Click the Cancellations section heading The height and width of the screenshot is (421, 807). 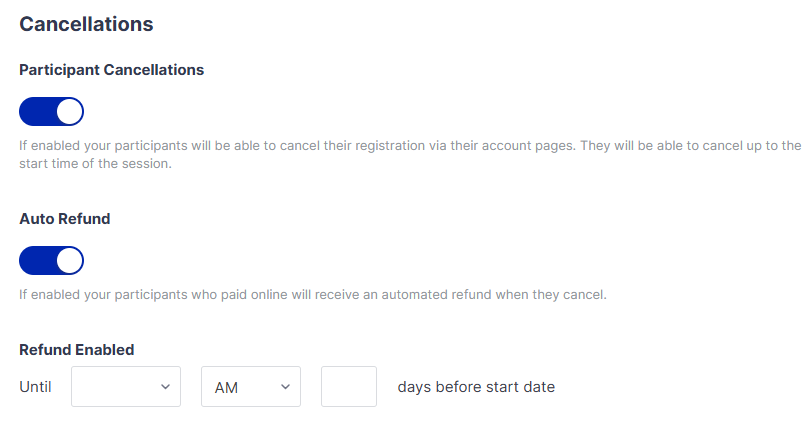pyautogui.click(x=86, y=23)
